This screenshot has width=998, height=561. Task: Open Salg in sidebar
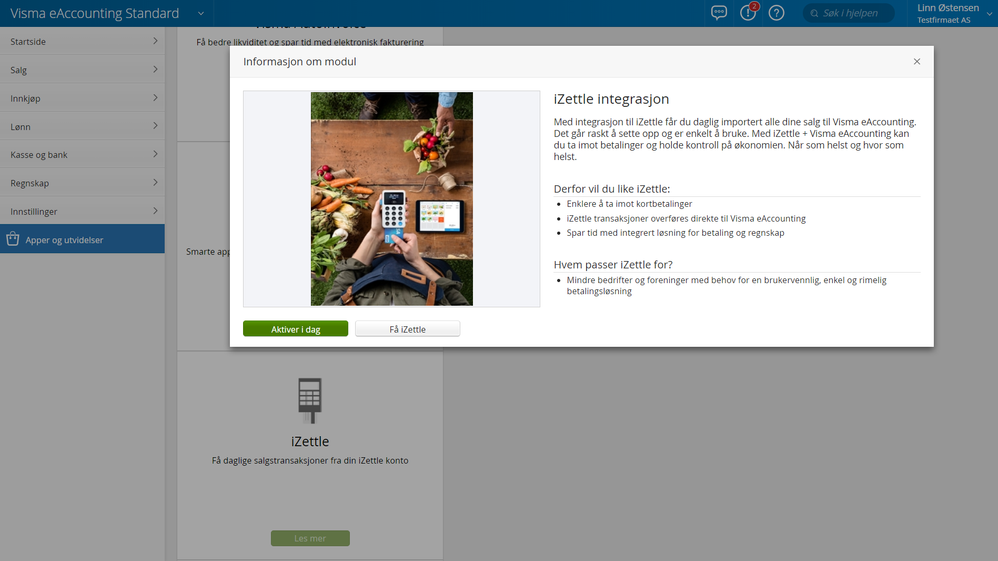pyautogui.click(x=82, y=69)
